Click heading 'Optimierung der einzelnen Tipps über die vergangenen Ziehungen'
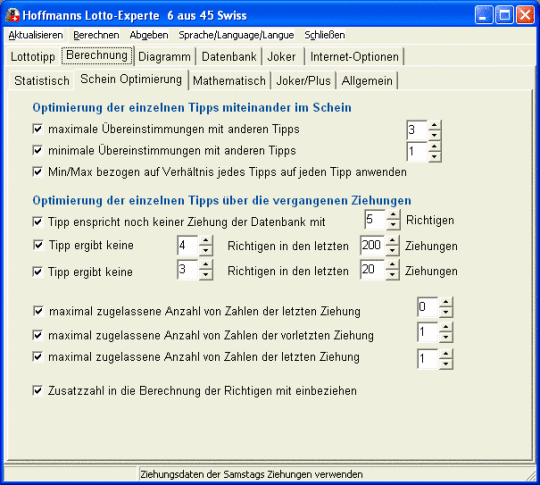Screen dimensions: 540x485 222,200
